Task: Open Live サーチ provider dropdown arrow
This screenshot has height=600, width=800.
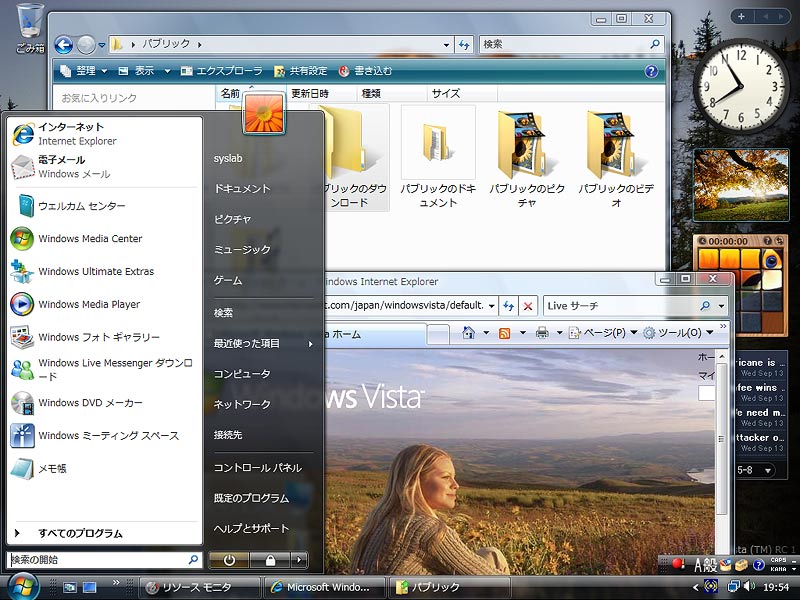Action: [x=721, y=306]
